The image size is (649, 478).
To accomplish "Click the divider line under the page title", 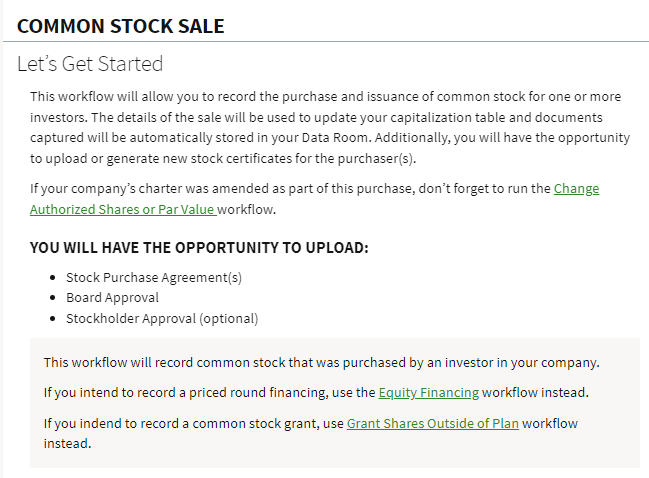I will click(324, 42).
